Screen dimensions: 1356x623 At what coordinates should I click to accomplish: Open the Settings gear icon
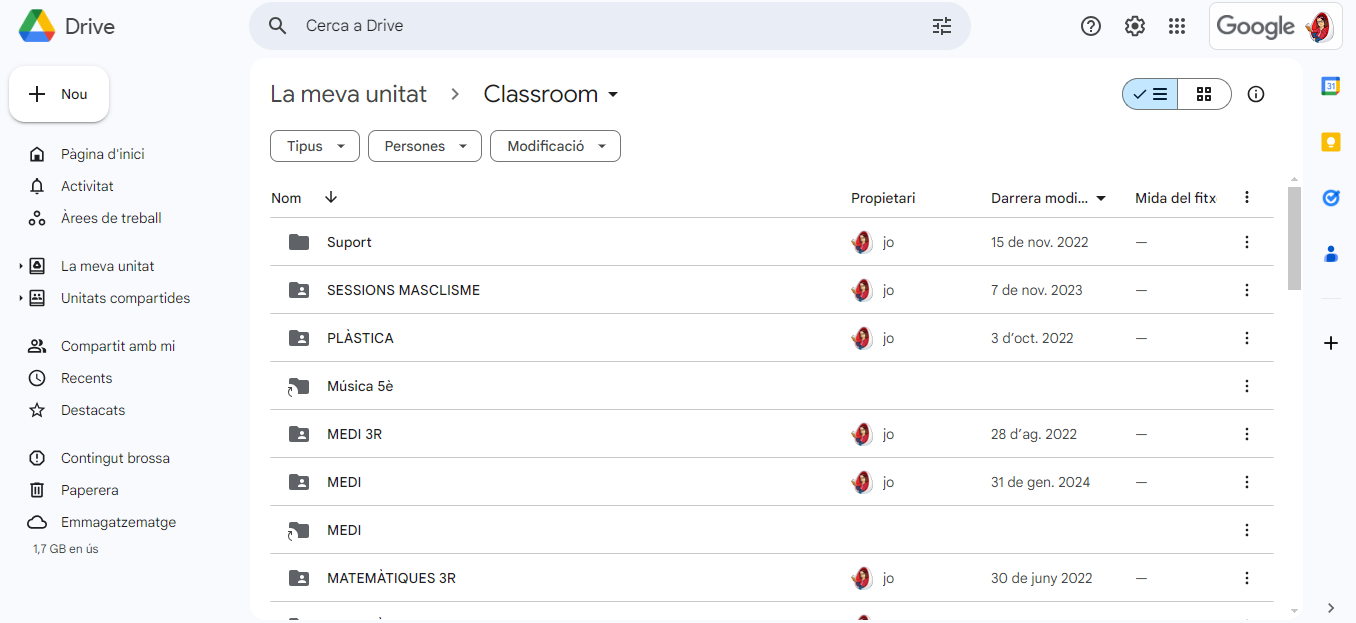coord(1134,26)
